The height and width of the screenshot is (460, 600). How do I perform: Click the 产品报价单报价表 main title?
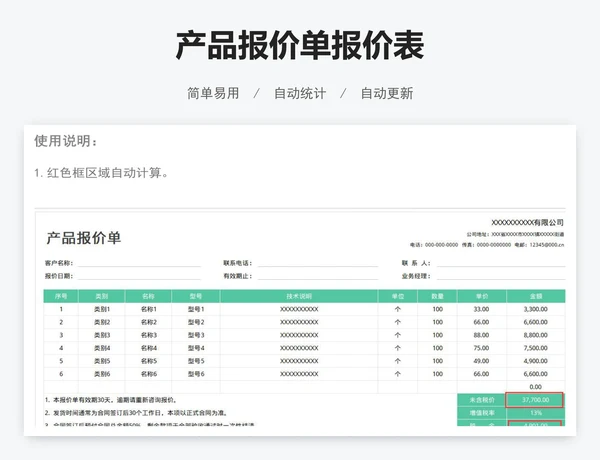point(300,46)
